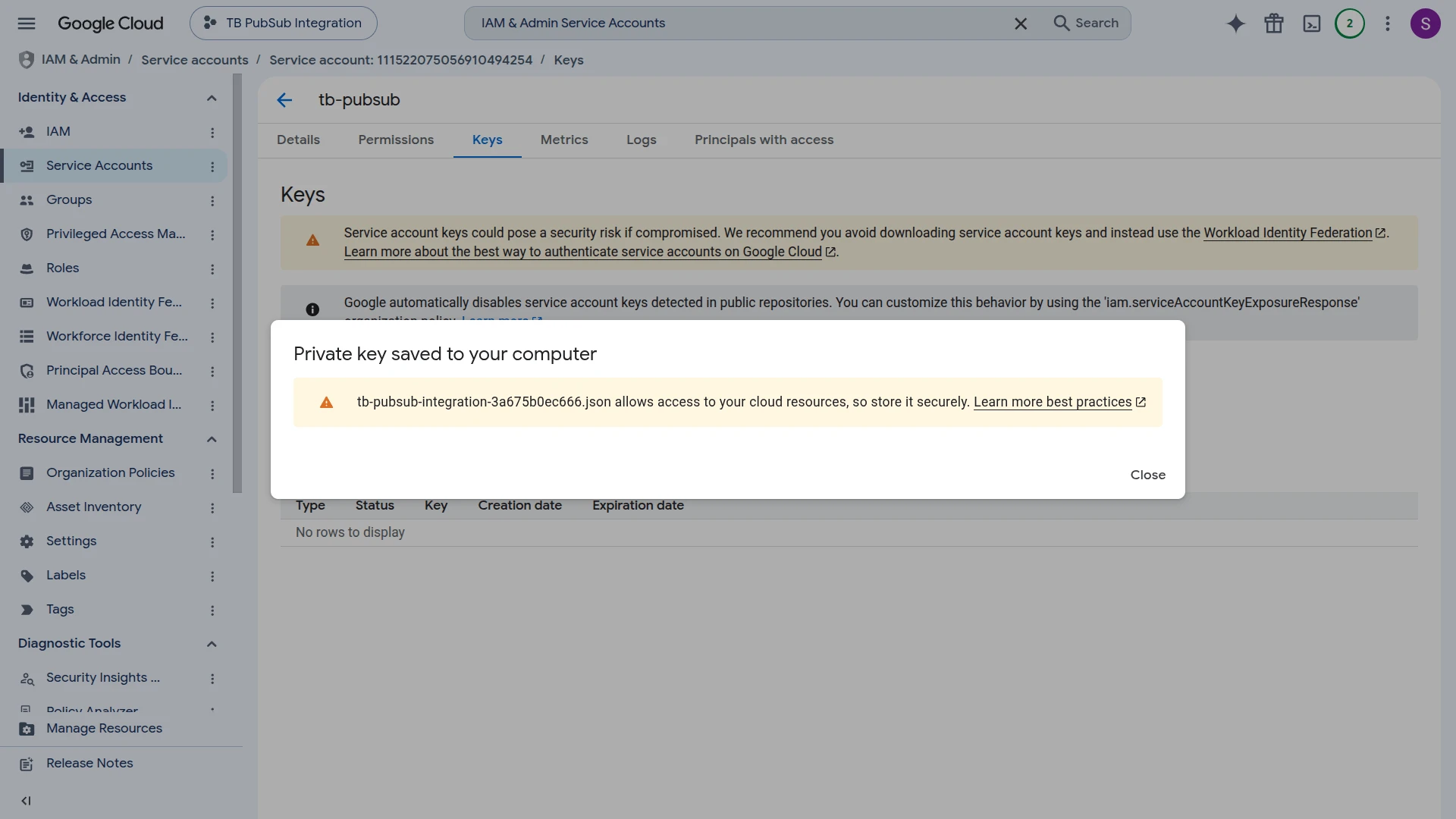Click the IAM sidebar icon
This screenshot has height=819, width=1456.
(x=27, y=132)
